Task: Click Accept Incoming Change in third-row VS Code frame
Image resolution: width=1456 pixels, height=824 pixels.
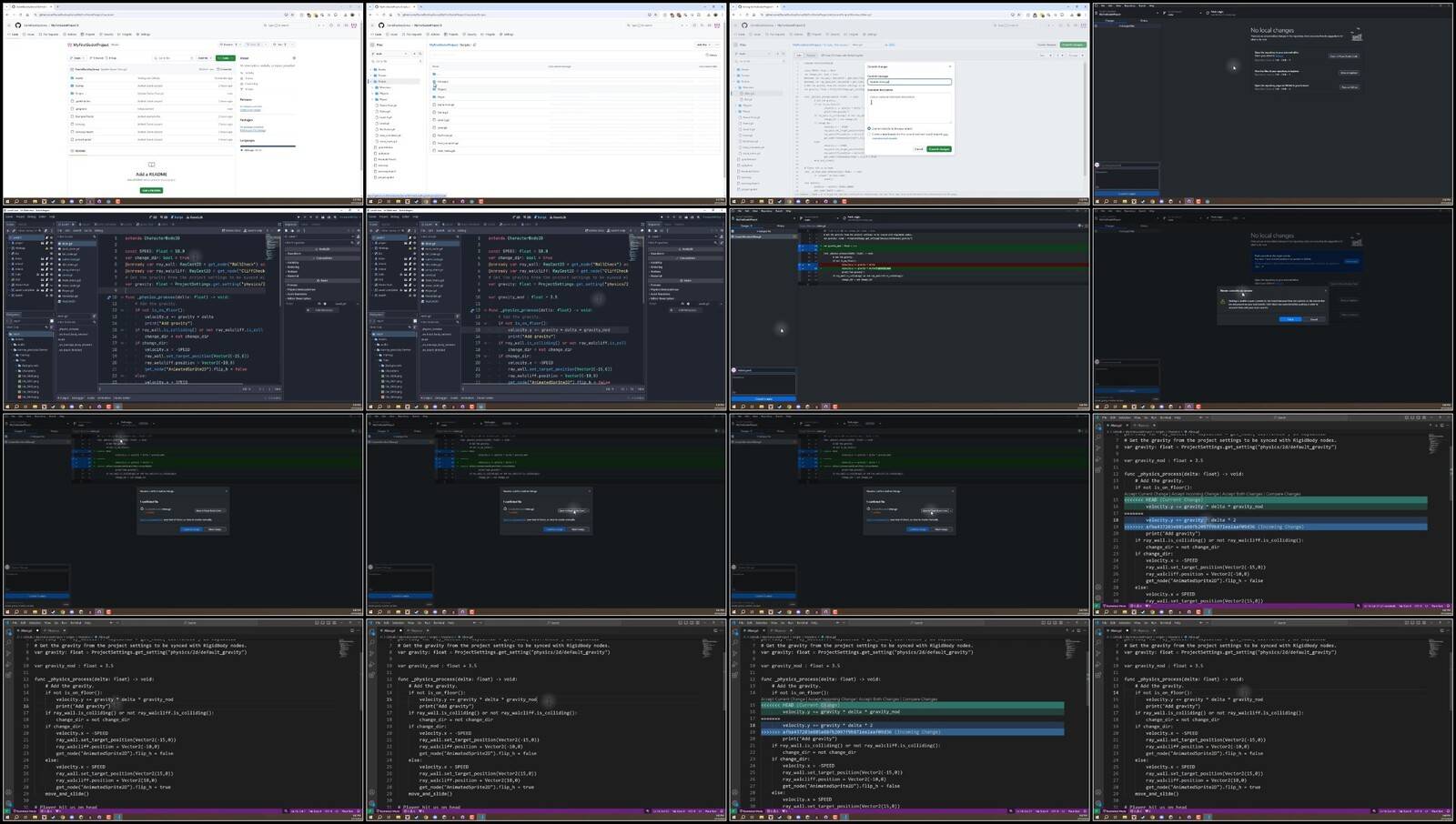Action: (1195, 494)
